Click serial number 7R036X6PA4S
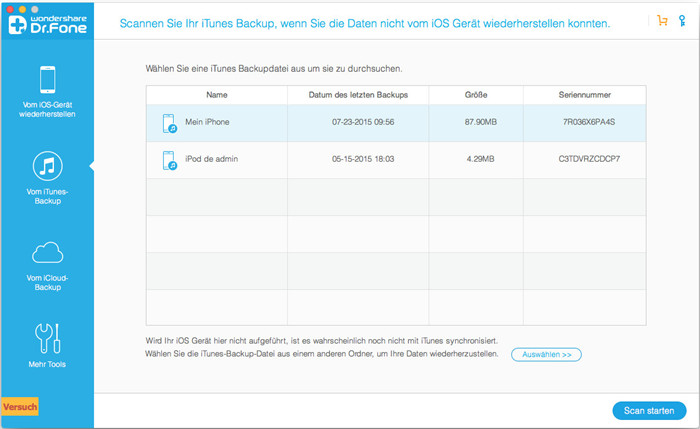This screenshot has width=700, height=429. coord(589,122)
